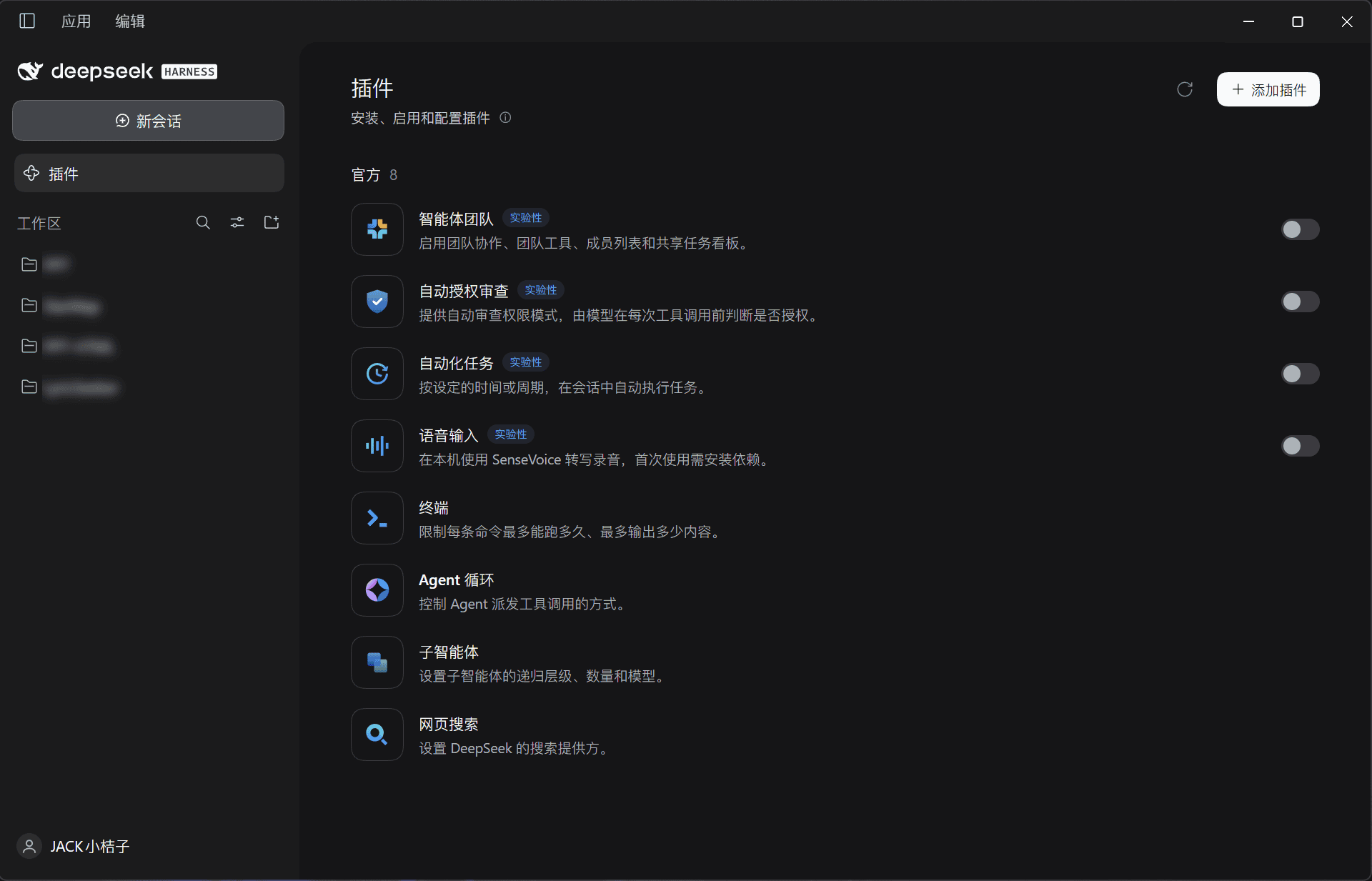The width and height of the screenshot is (1372, 881).
Task: Refresh the plugin list
Action: (1185, 89)
